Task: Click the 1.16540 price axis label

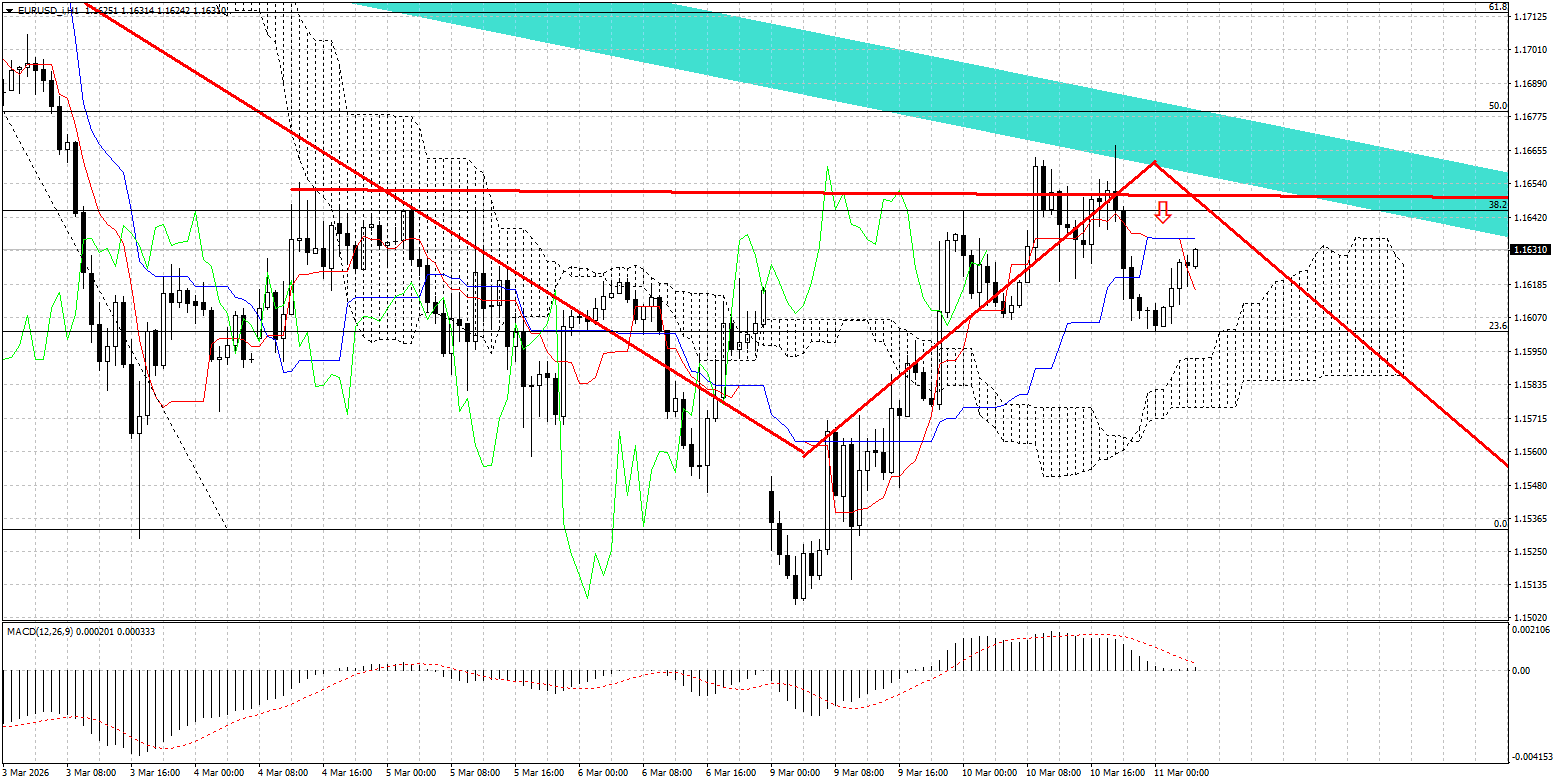Action: 1531,184
